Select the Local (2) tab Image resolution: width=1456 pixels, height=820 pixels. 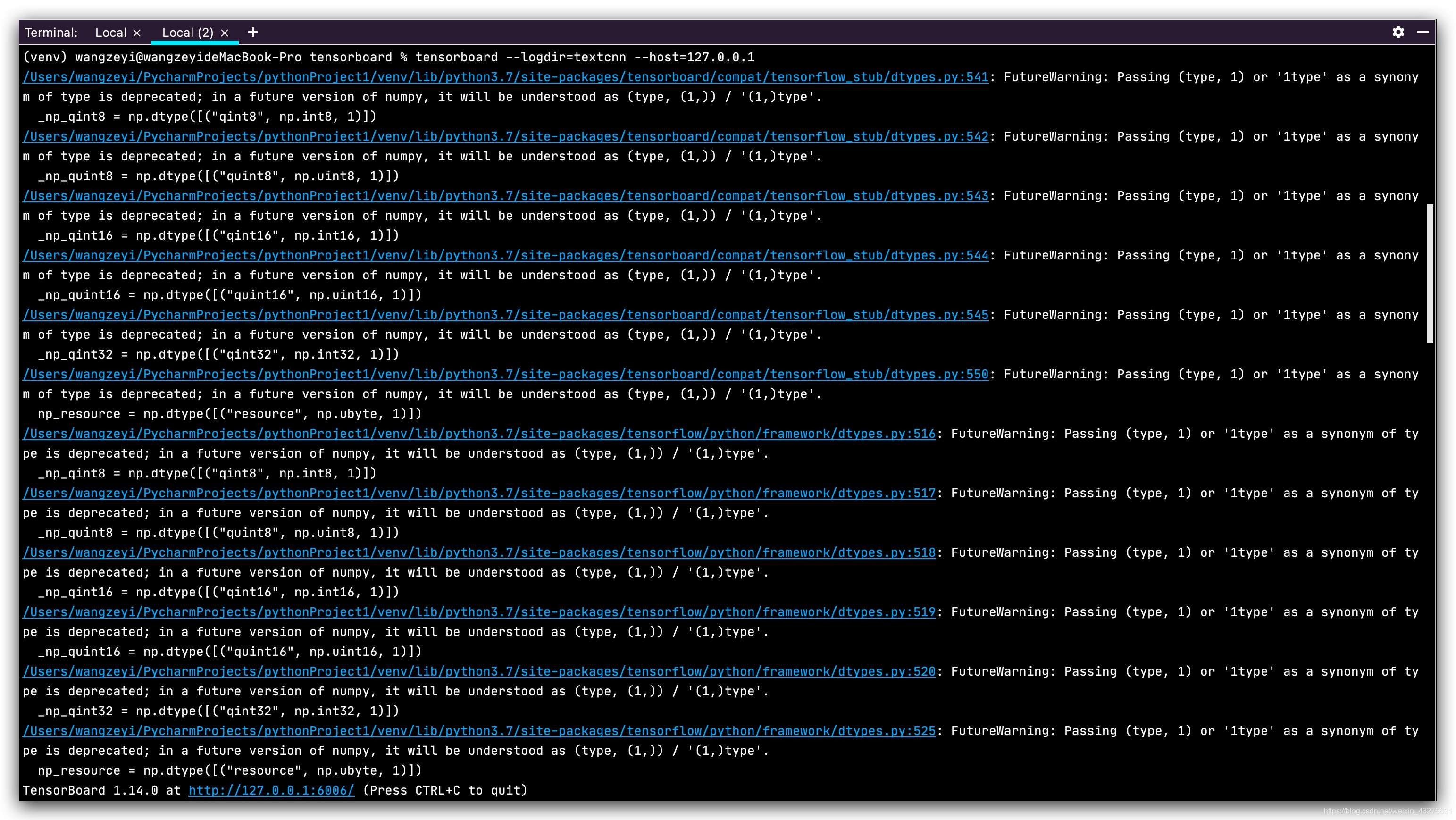point(188,33)
